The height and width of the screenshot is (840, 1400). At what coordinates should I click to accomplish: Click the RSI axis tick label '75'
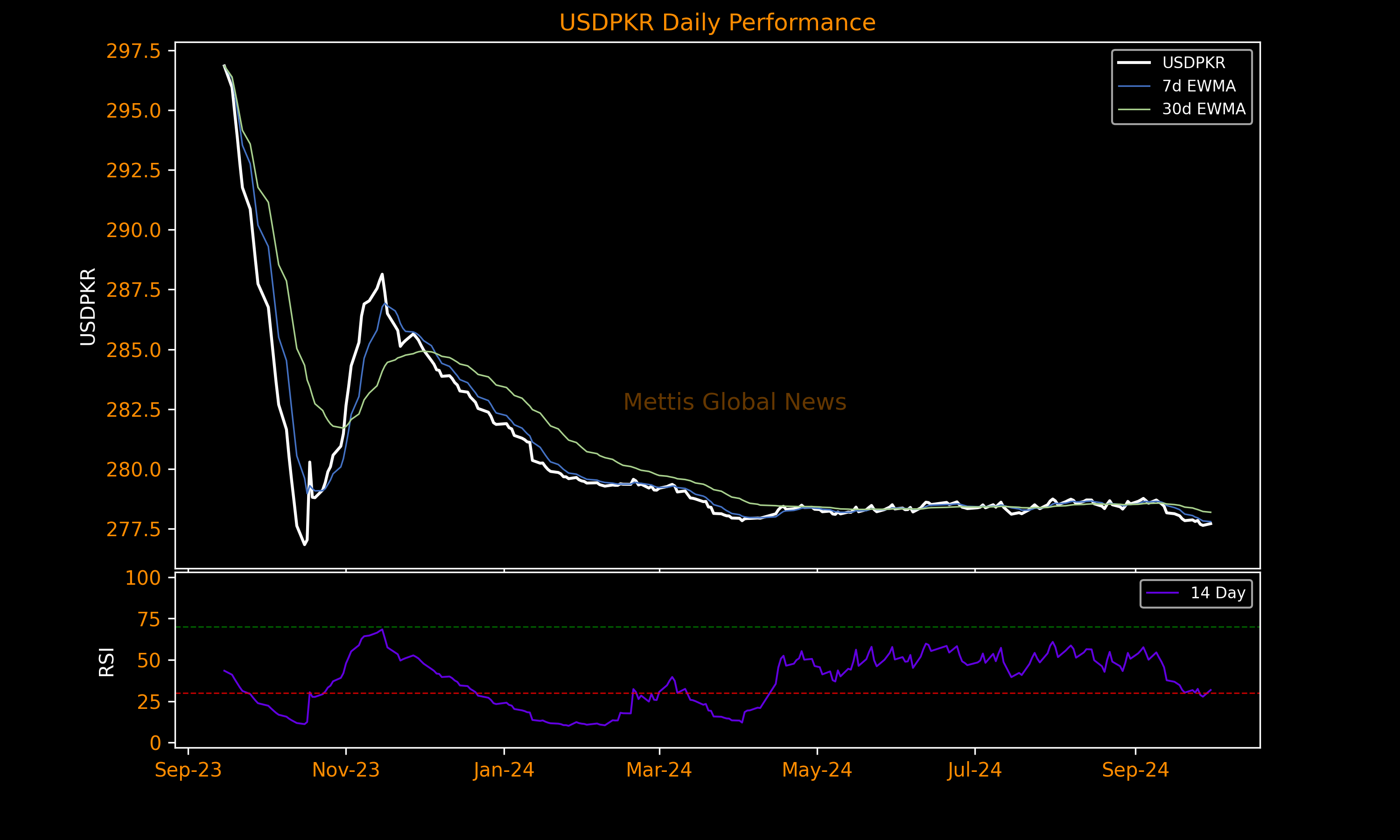point(149,619)
